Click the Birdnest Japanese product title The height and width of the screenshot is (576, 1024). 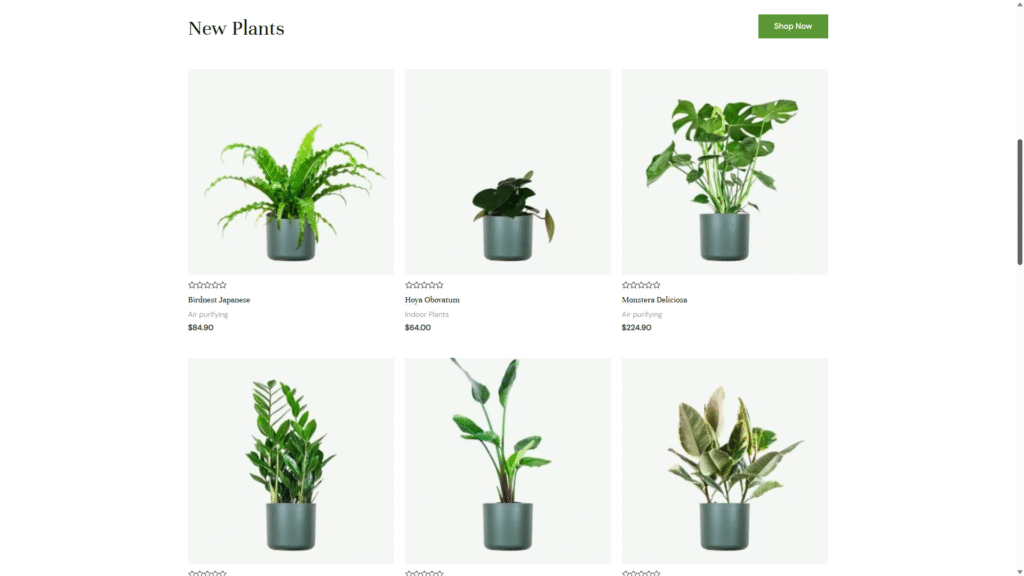point(219,300)
